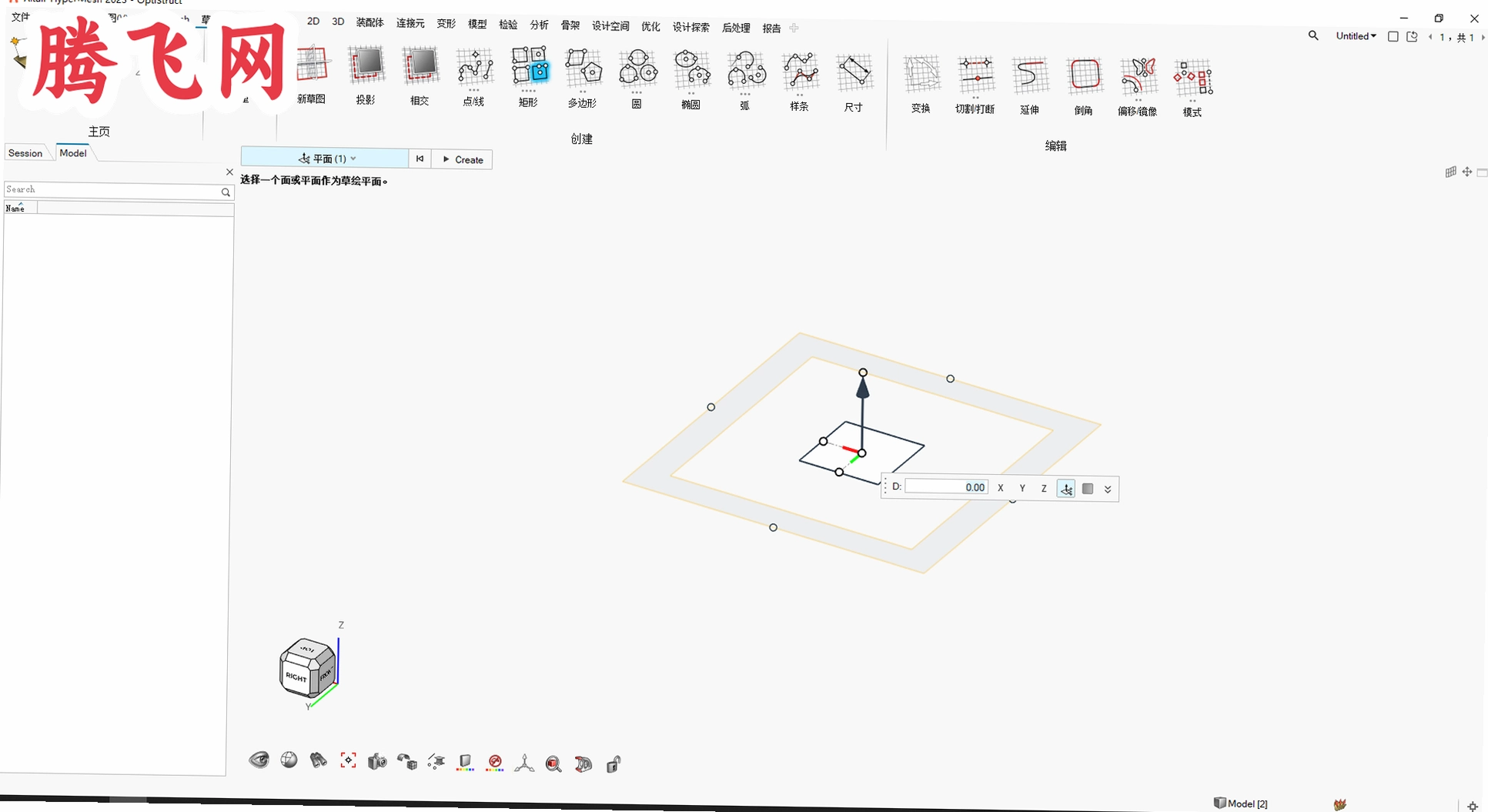
Task: Open the 尺寸 dimension tool
Action: [854, 82]
